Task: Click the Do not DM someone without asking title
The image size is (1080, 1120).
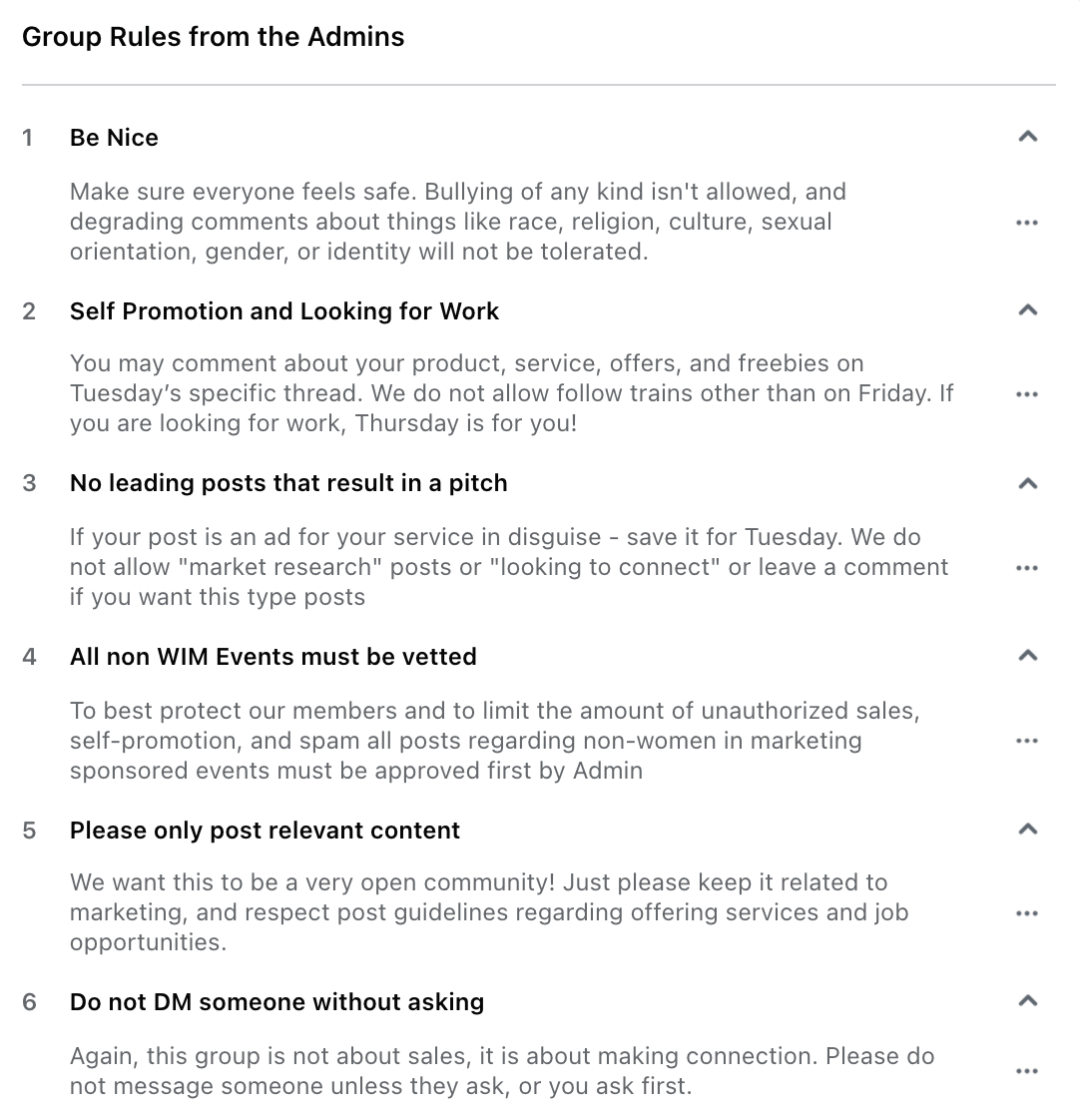Action: pos(276,1002)
